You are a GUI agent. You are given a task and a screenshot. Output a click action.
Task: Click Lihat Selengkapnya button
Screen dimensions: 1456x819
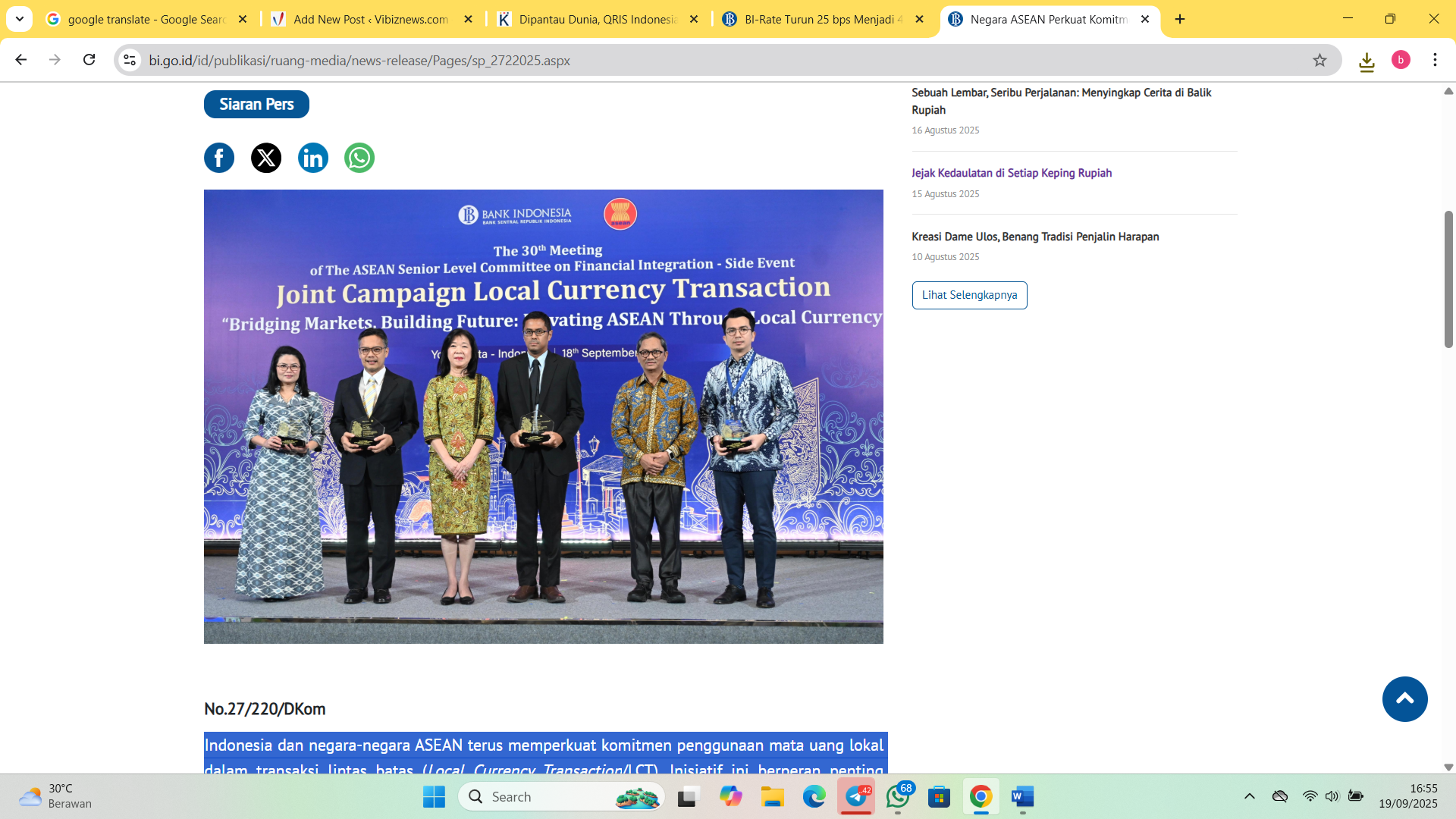[969, 295]
